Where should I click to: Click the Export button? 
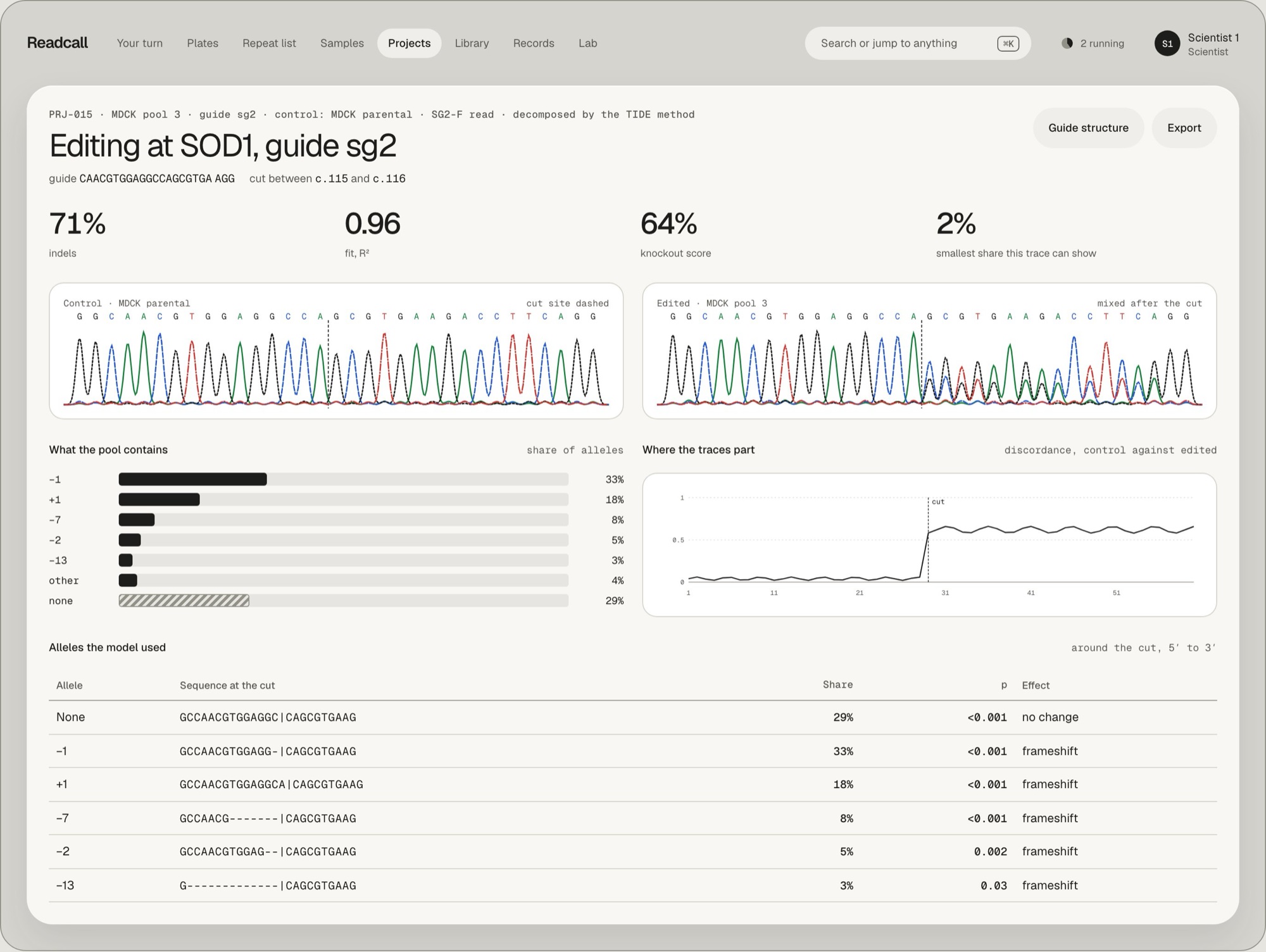[1184, 128]
